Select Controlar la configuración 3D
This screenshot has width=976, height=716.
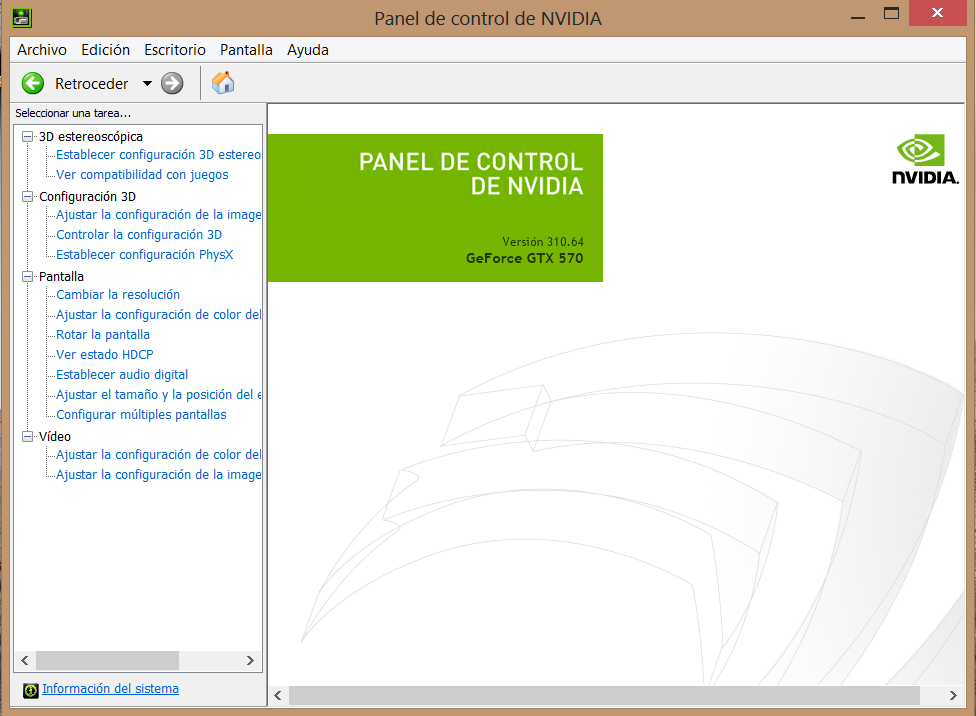point(139,235)
